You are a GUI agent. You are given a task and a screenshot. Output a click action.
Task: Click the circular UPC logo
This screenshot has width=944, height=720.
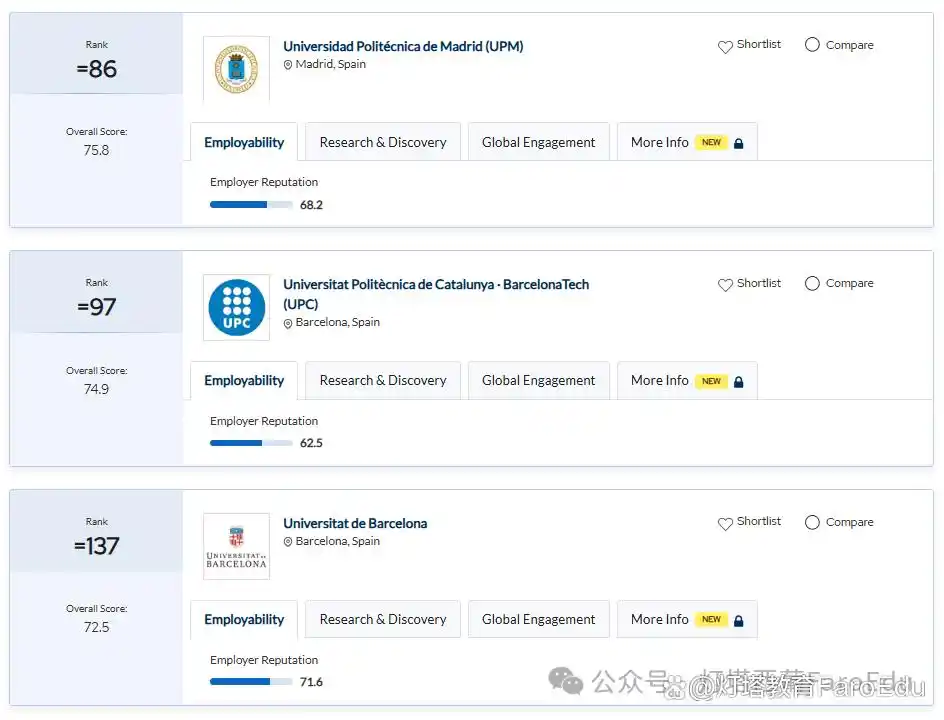point(236,307)
